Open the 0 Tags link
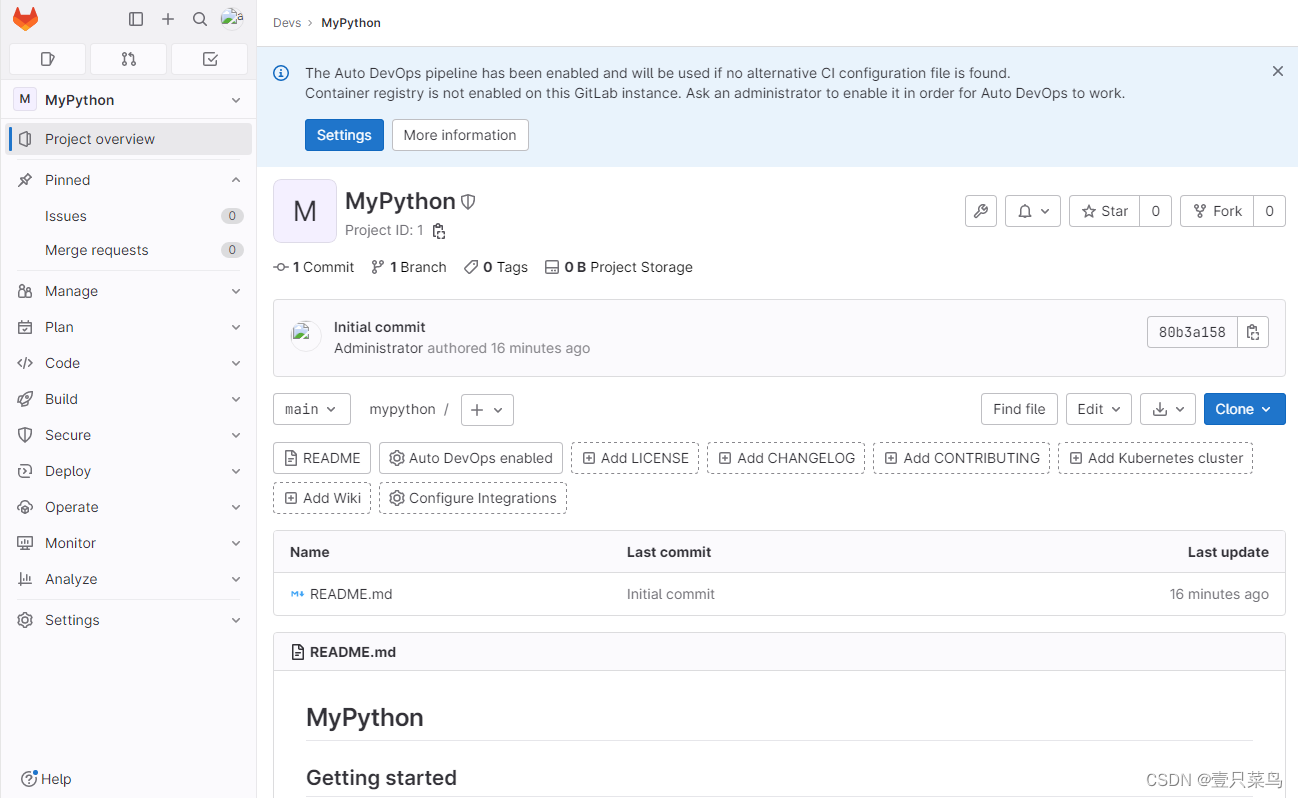 coord(496,267)
